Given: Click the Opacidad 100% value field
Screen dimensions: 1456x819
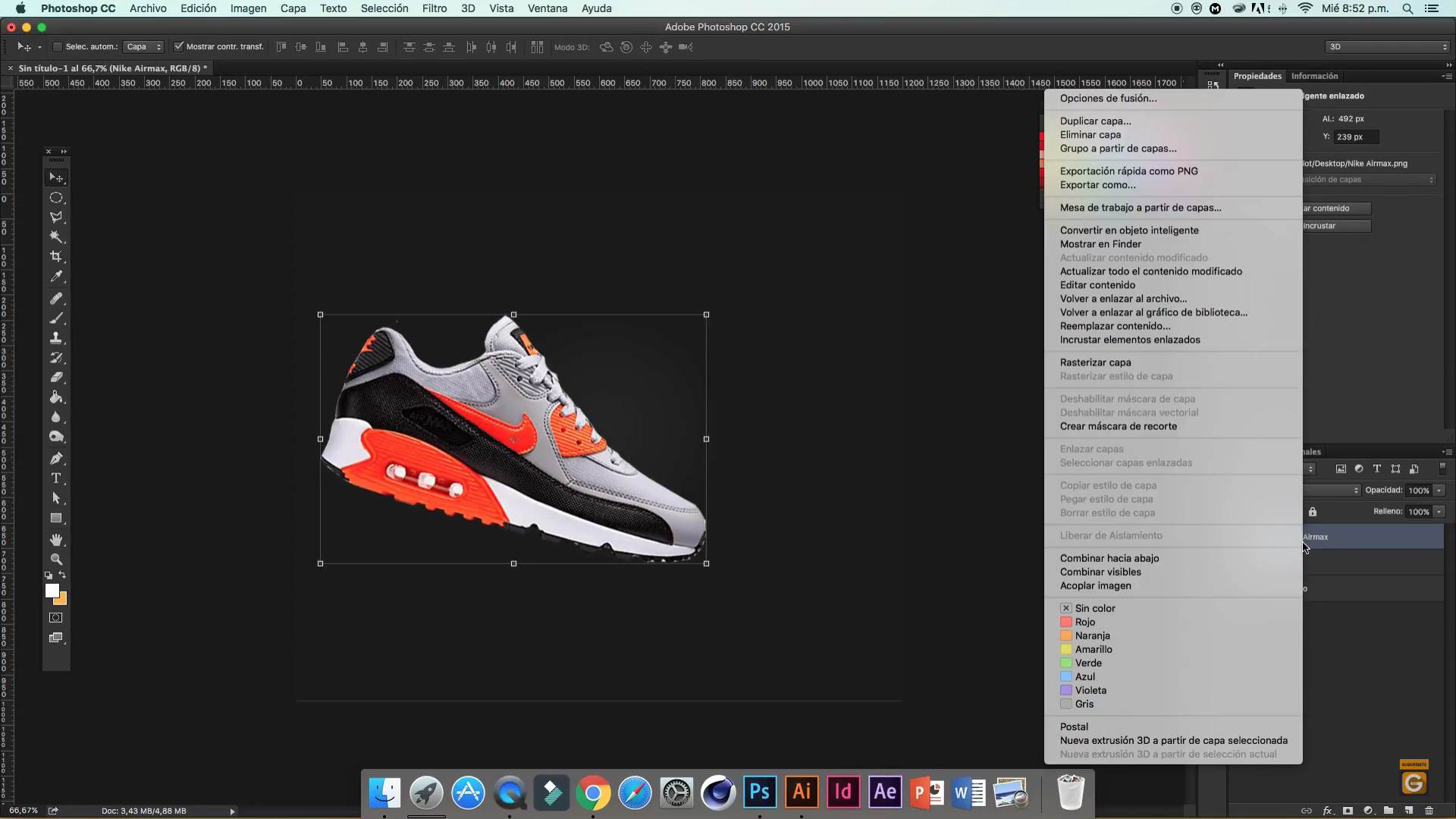Looking at the screenshot, I should click(x=1418, y=491).
